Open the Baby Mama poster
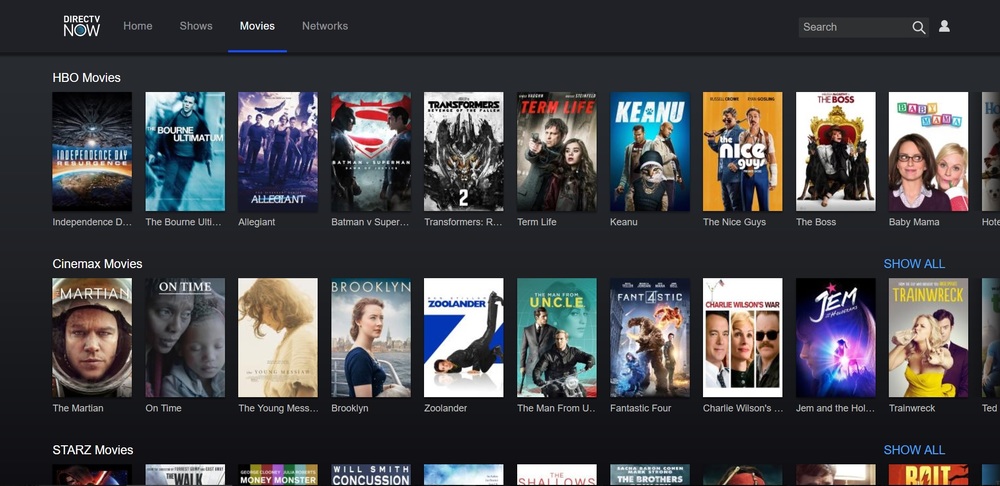Image resolution: width=1000 pixels, height=486 pixels. coord(929,151)
